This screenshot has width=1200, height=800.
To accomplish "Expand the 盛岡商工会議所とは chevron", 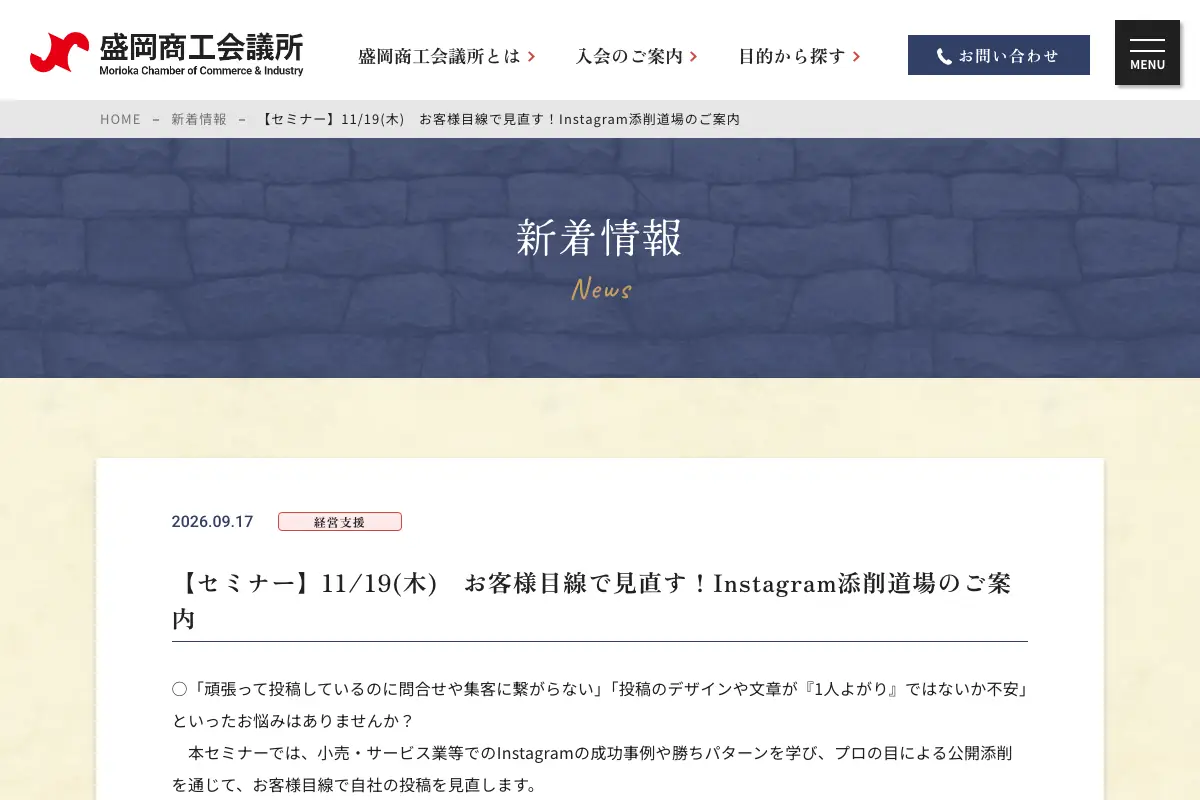I will coord(532,57).
